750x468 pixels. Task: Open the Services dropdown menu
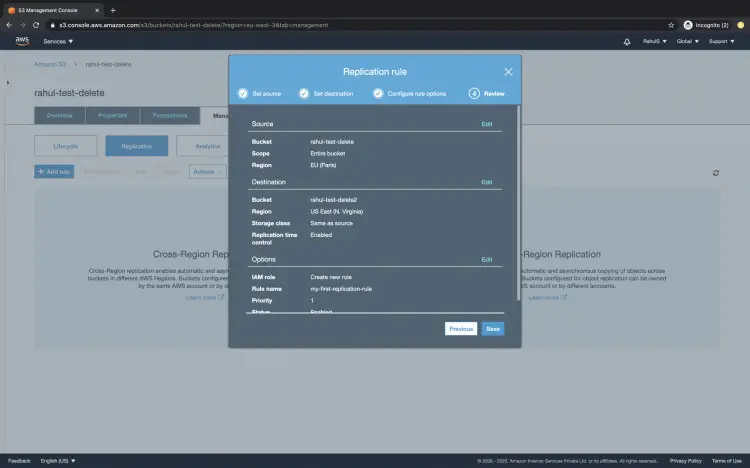(x=58, y=42)
